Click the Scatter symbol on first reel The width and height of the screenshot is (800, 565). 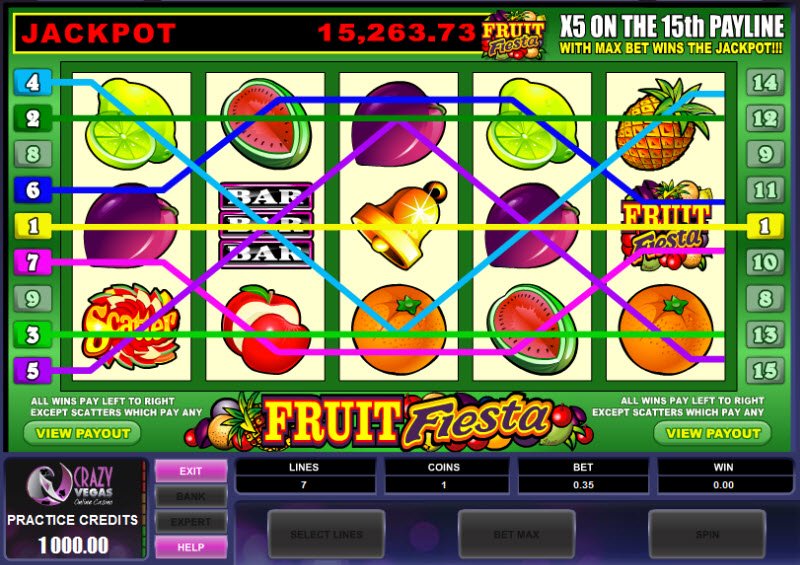(x=130, y=326)
